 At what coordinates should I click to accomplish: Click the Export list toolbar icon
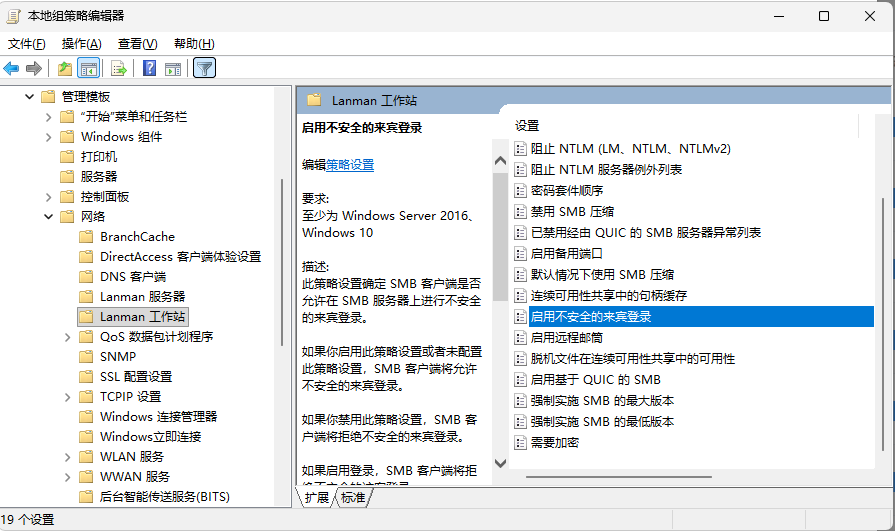[x=119, y=68]
